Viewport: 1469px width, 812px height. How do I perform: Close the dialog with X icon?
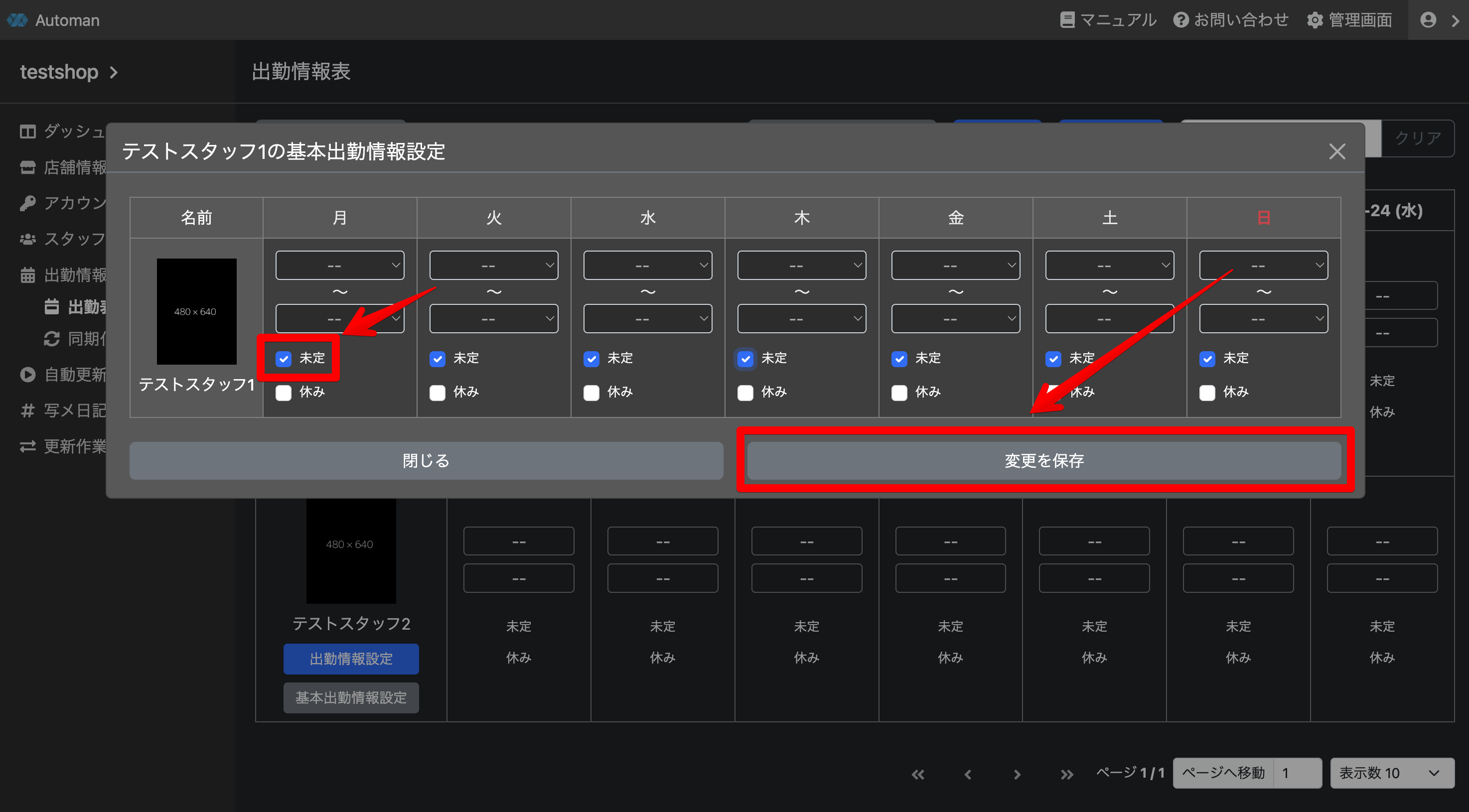coord(1336,151)
